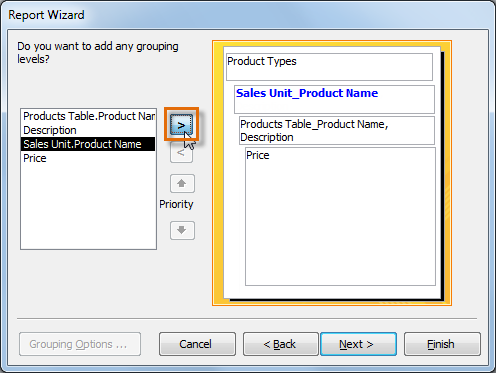The height and width of the screenshot is (373, 496).
Task: Proceed with the Next button
Action: pos(358,344)
